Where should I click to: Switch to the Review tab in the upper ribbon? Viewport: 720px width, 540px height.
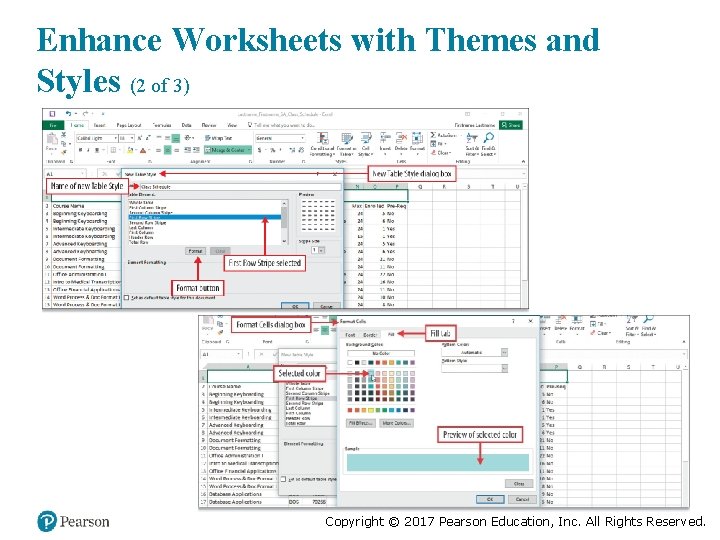click(208, 125)
